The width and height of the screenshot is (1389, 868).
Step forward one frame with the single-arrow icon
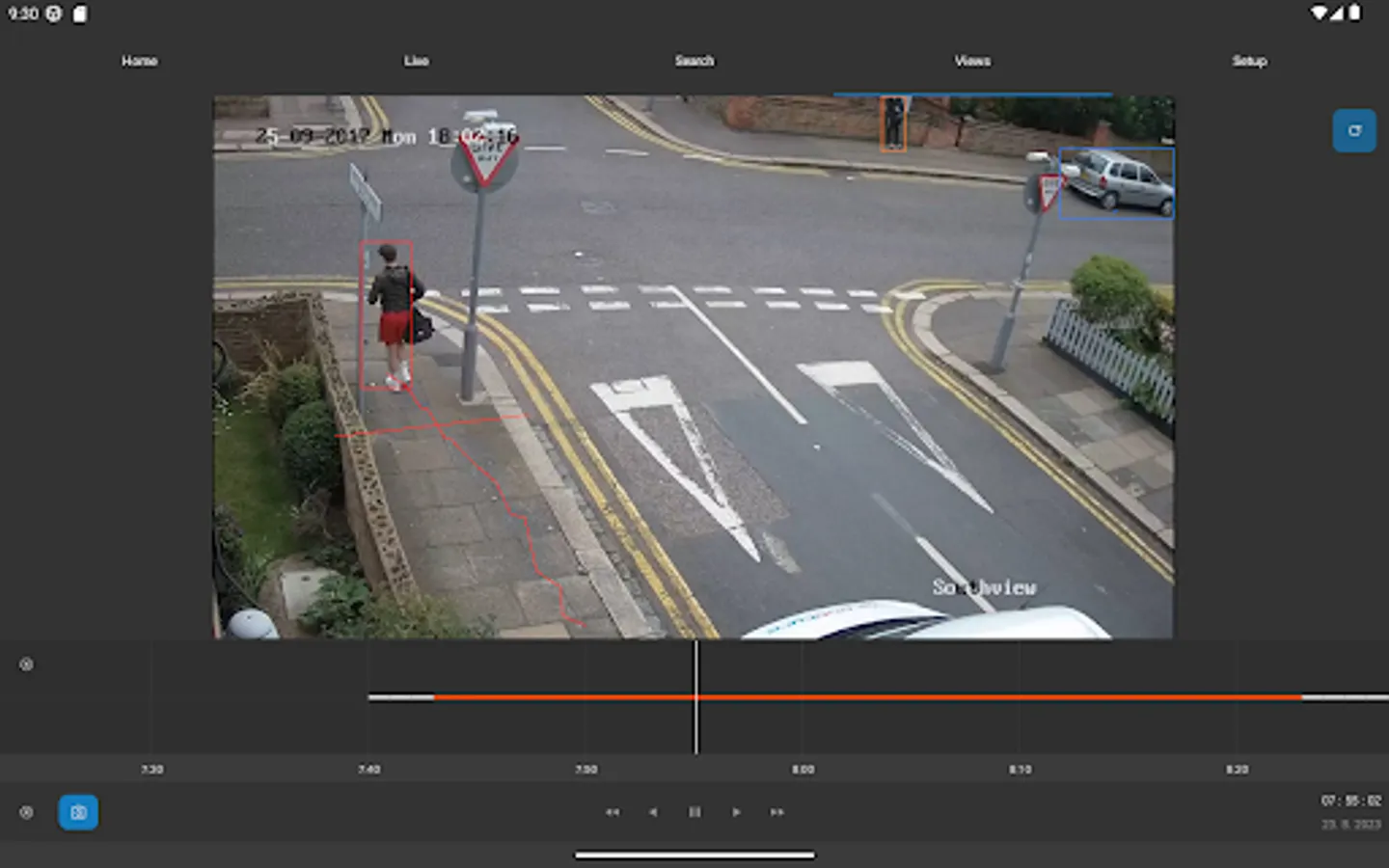(736, 812)
